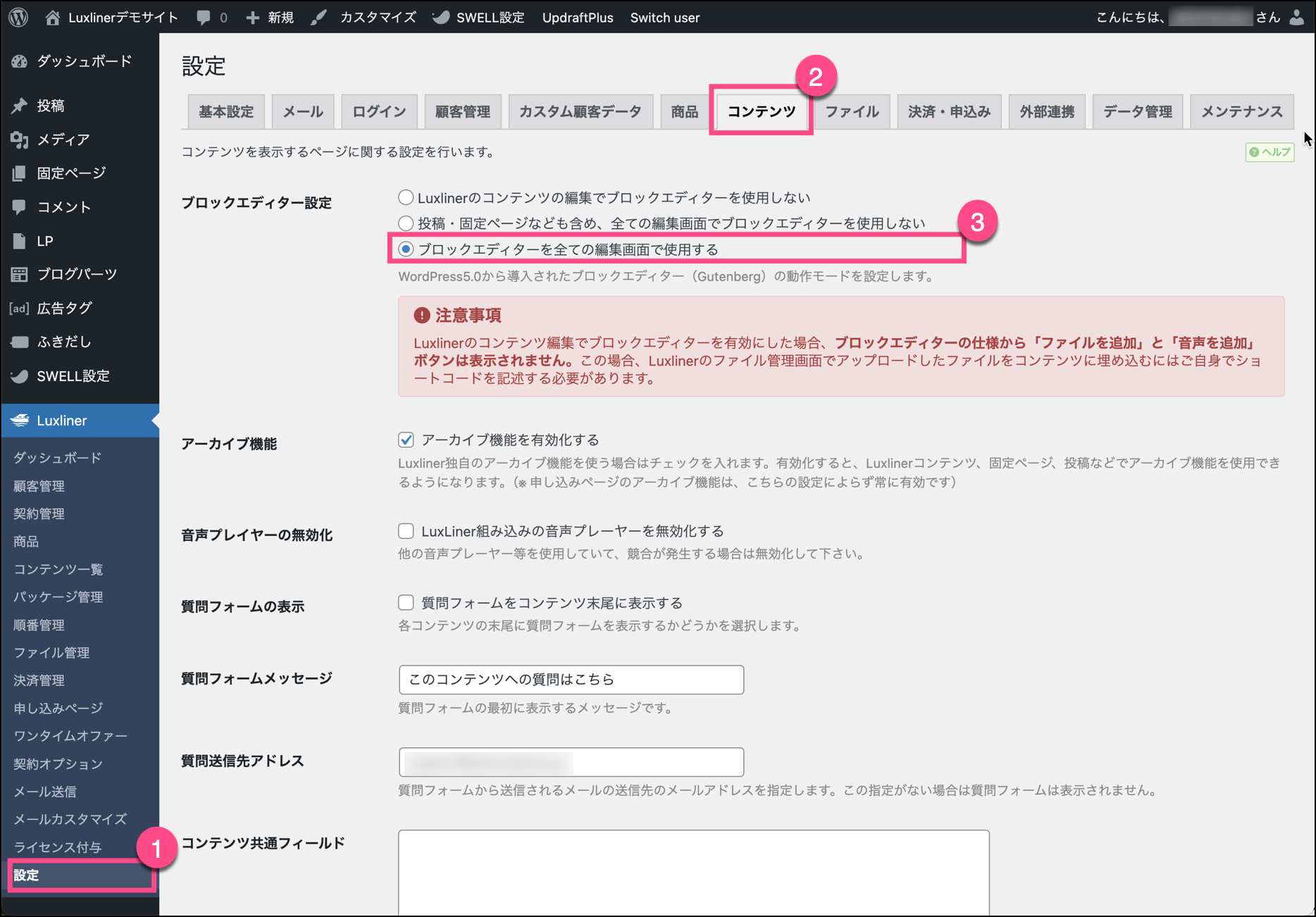1316x917 pixels.
Task: Open the ヘルプ button
Action: point(1270,152)
